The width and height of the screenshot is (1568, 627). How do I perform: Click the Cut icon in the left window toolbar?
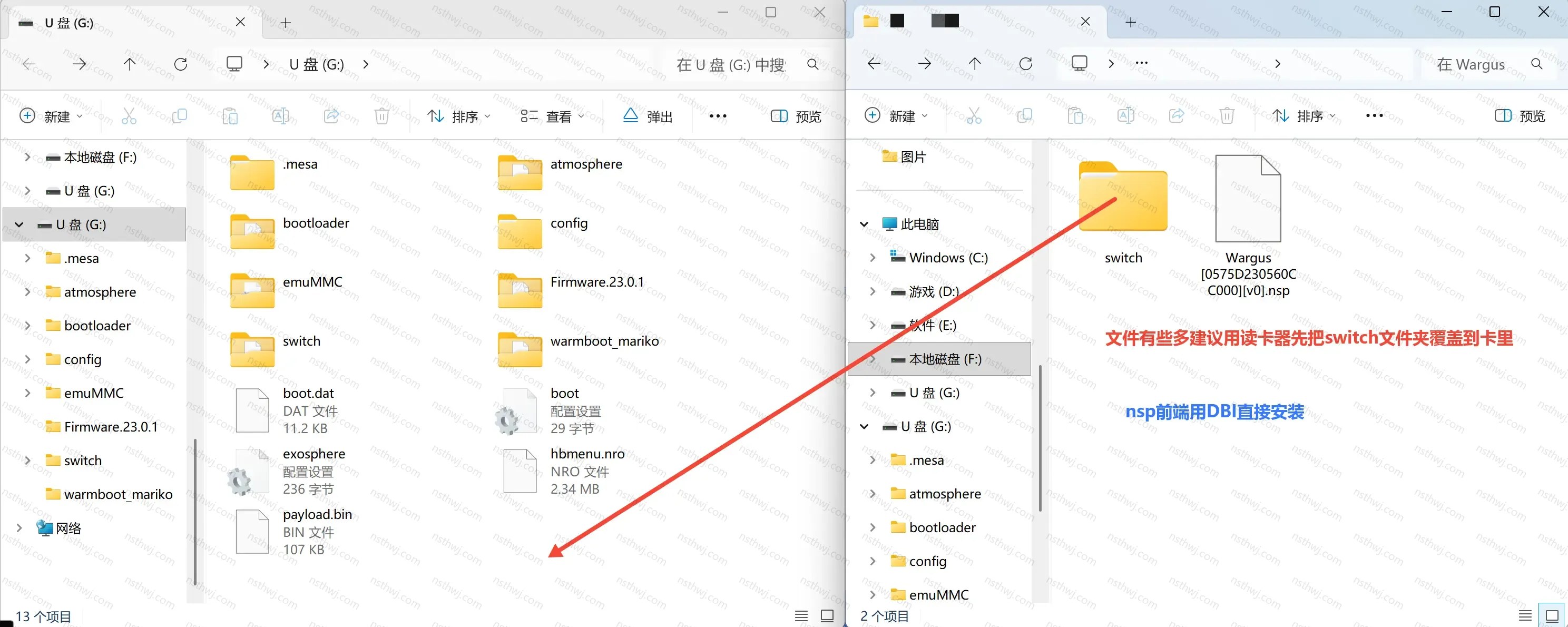pos(129,116)
